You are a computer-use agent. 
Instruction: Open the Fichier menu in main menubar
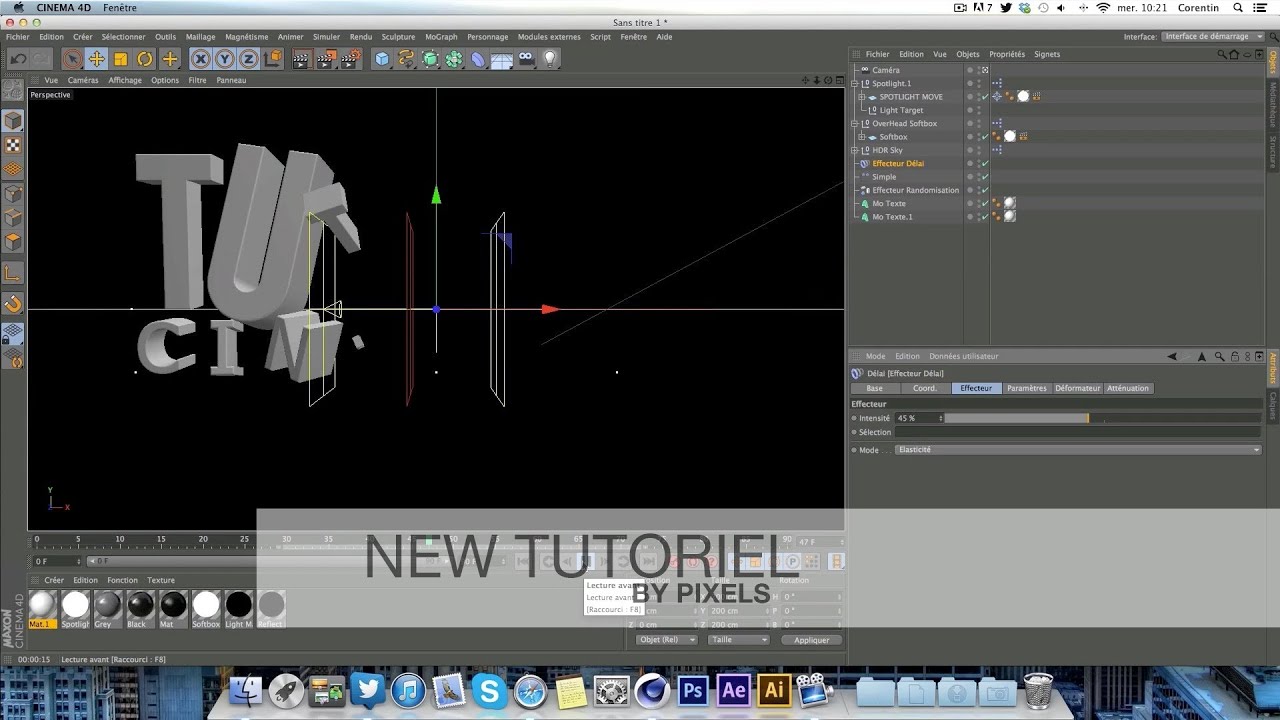click(x=18, y=37)
